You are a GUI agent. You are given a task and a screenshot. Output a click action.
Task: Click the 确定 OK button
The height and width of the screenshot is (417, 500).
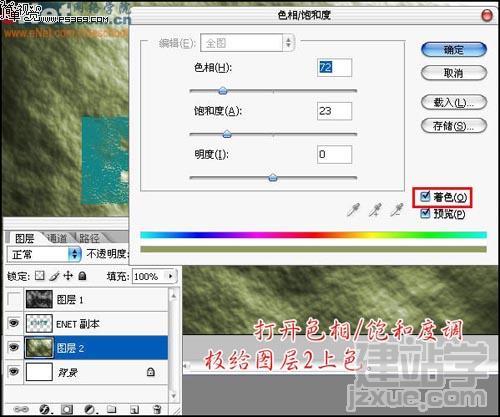tap(454, 50)
